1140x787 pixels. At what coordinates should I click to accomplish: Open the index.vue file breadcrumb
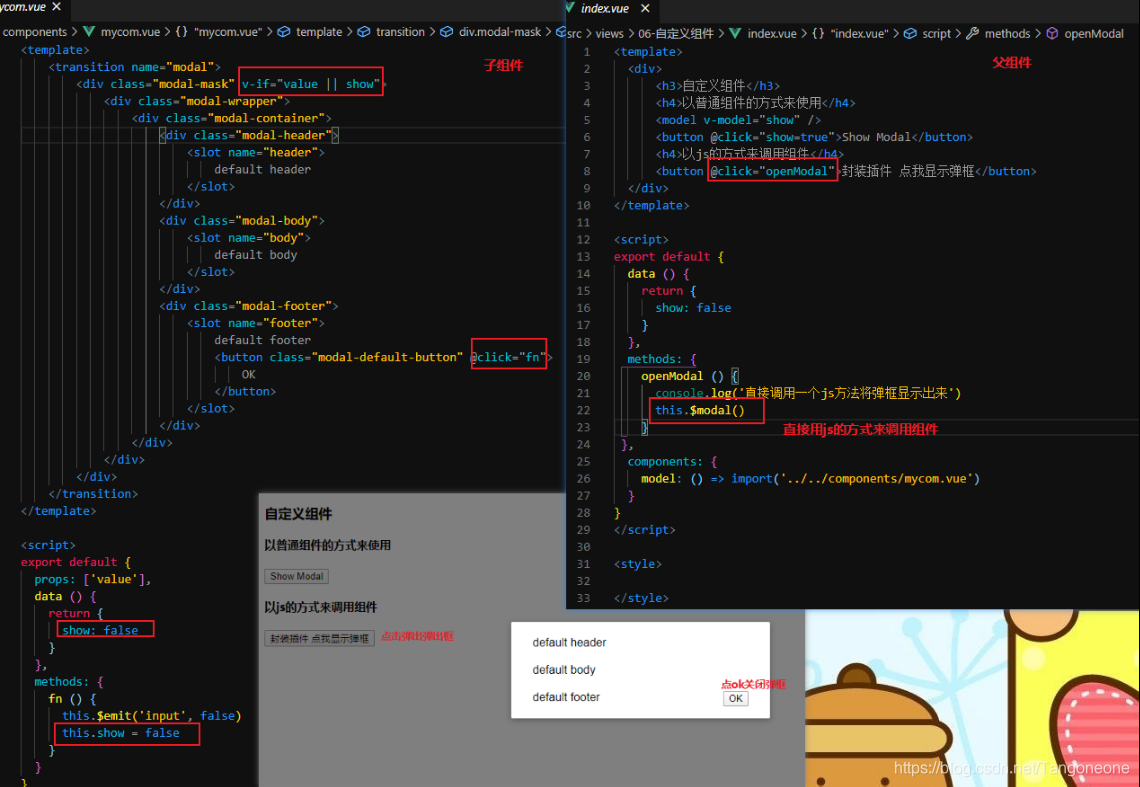(x=771, y=33)
